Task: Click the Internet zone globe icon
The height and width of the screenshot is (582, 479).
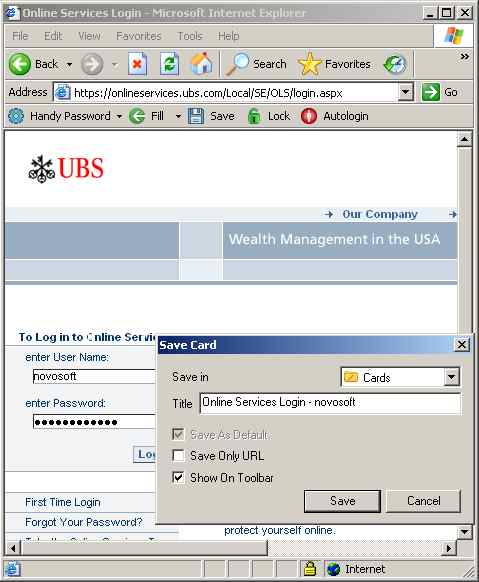Action: (334, 569)
